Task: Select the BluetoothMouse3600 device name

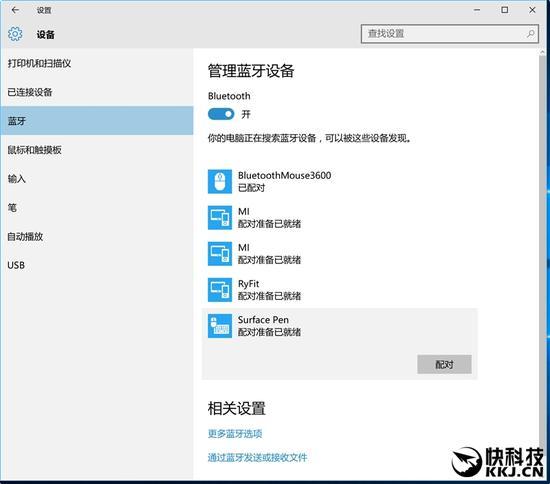Action: click(284, 175)
